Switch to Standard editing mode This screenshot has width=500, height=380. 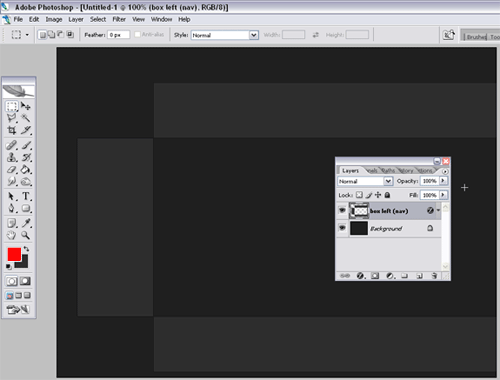tap(12, 281)
